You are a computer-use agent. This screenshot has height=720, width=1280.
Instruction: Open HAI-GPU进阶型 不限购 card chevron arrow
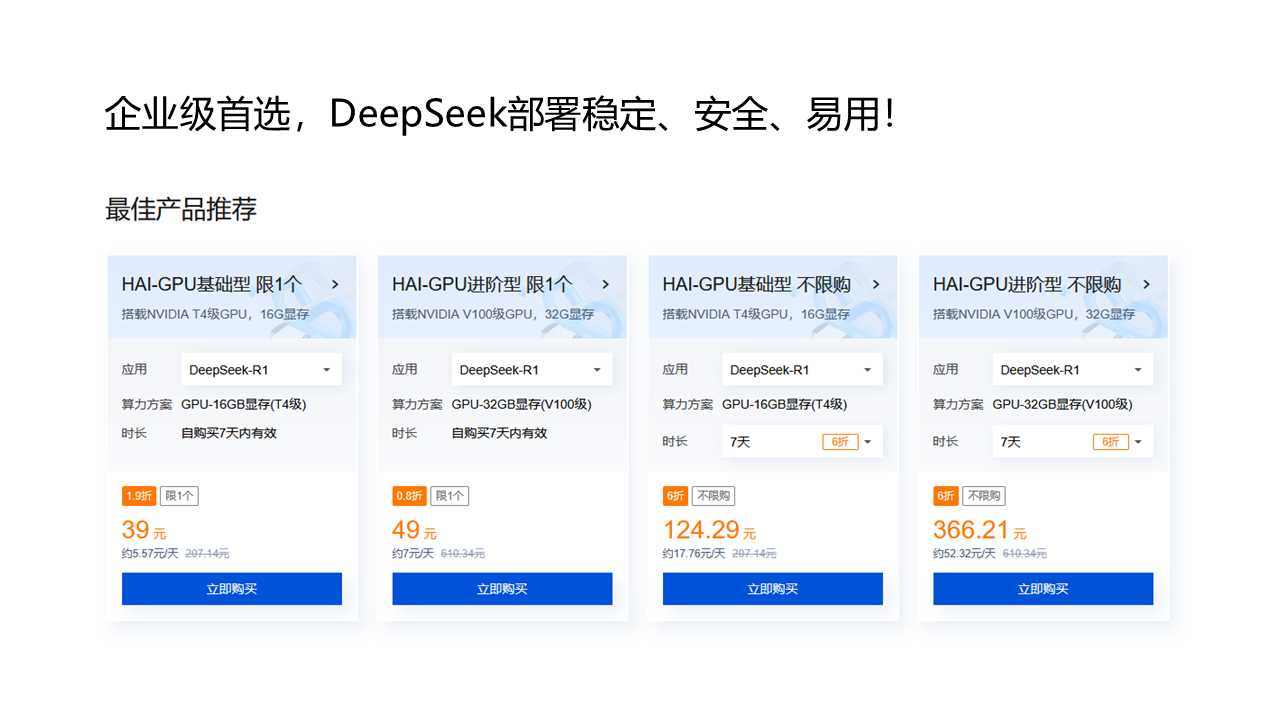click(1146, 284)
